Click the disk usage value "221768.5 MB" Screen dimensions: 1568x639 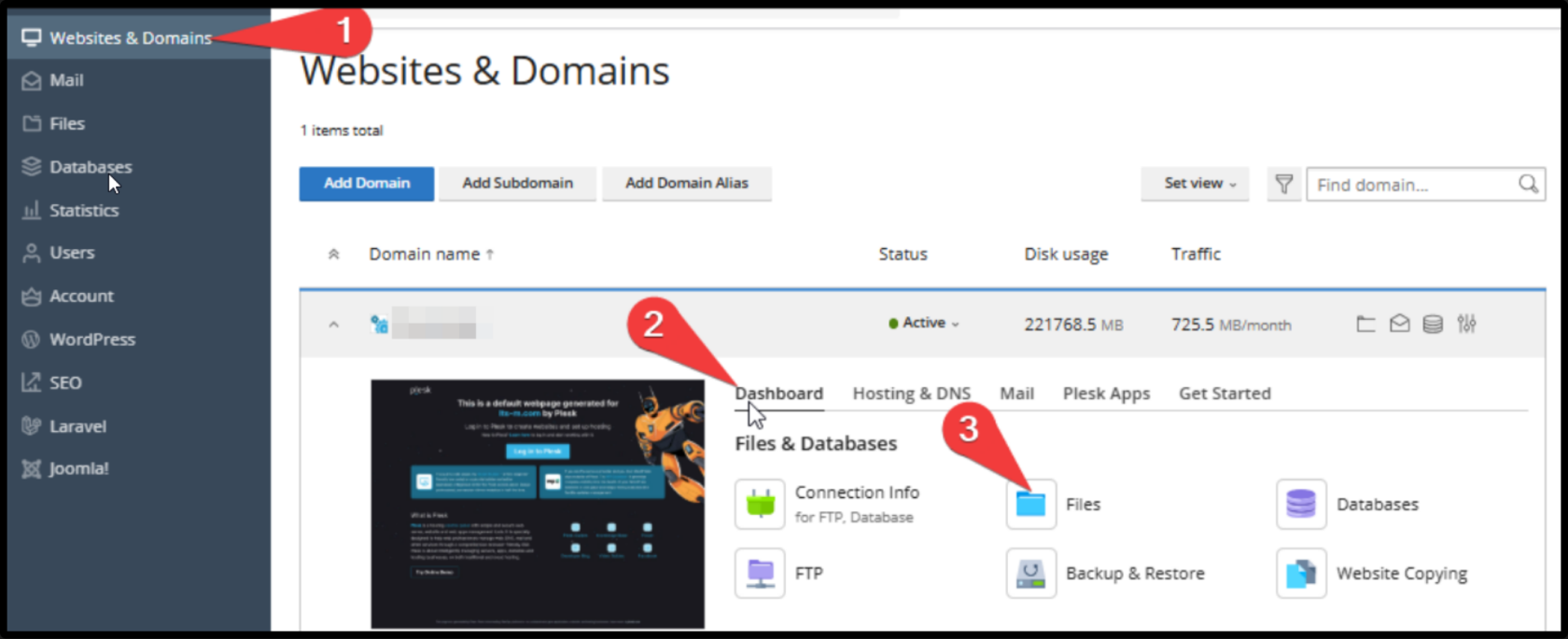[x=1073, y=325]
